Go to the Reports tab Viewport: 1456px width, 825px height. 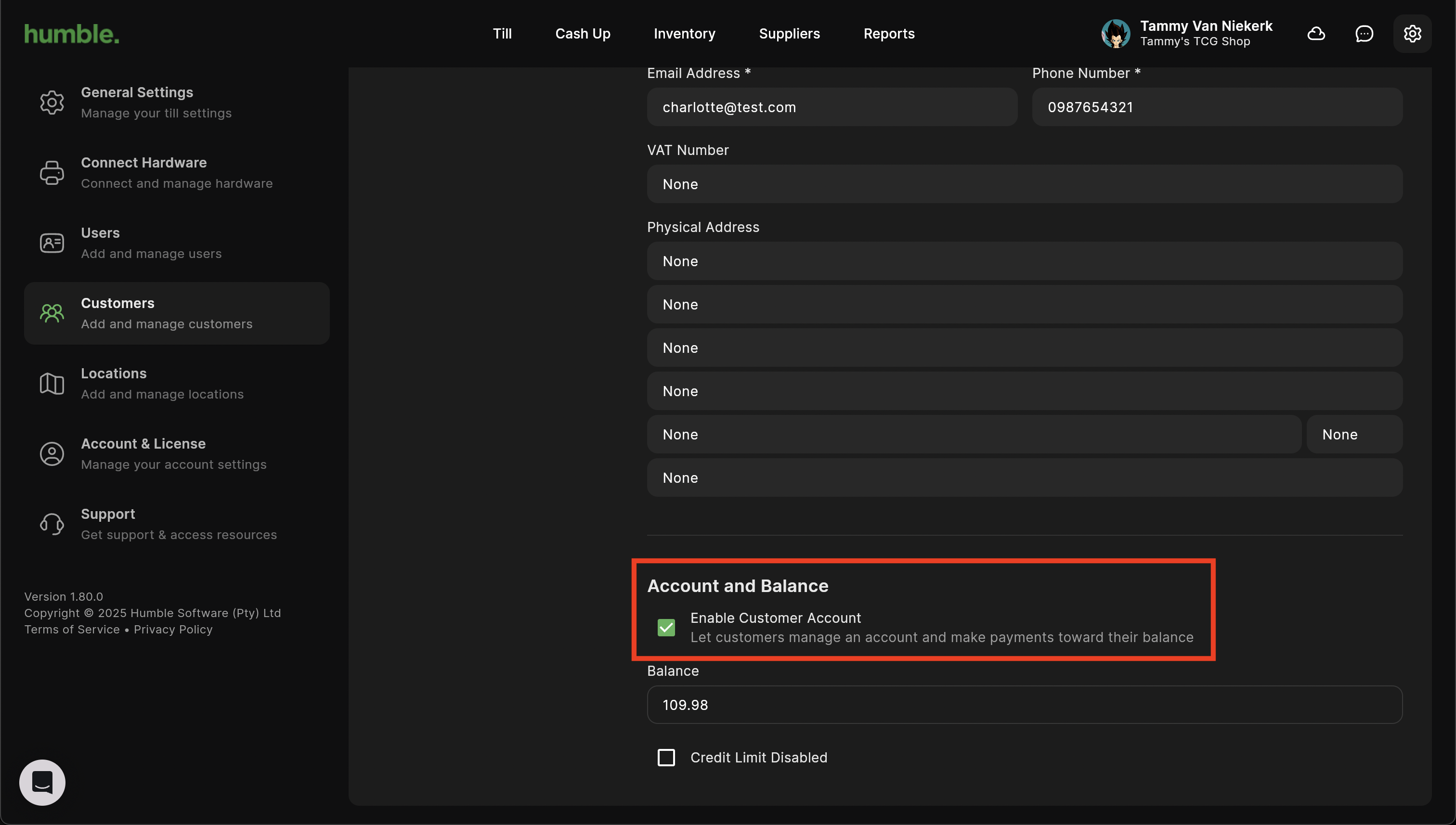pyautogui.click(x=889, y=34)
